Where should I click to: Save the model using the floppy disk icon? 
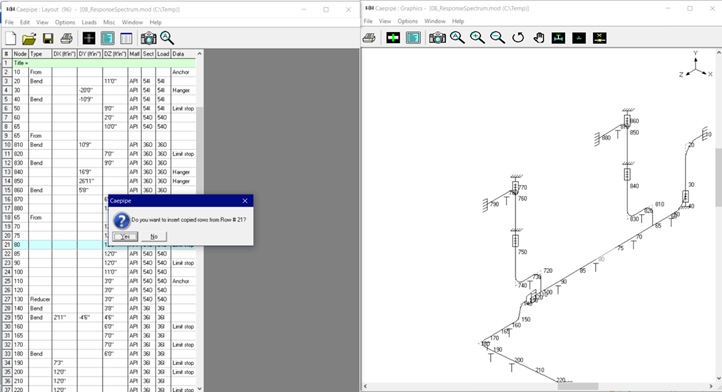(48, 38)
